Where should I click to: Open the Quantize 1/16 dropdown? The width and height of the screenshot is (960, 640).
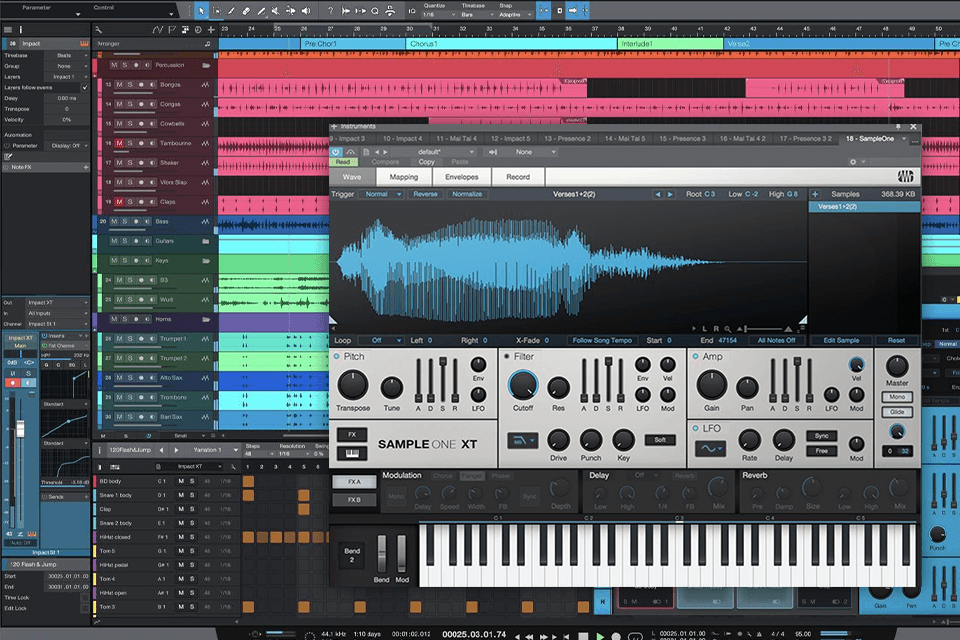pos(439,15)
